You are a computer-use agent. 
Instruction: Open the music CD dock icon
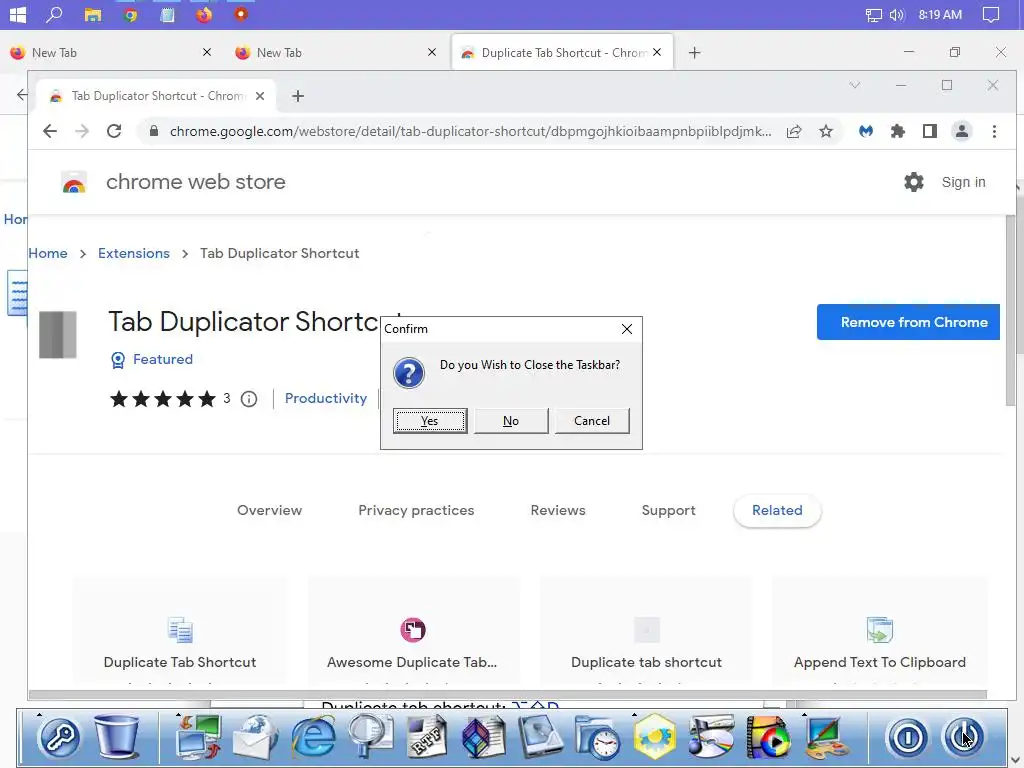point(711,737)
